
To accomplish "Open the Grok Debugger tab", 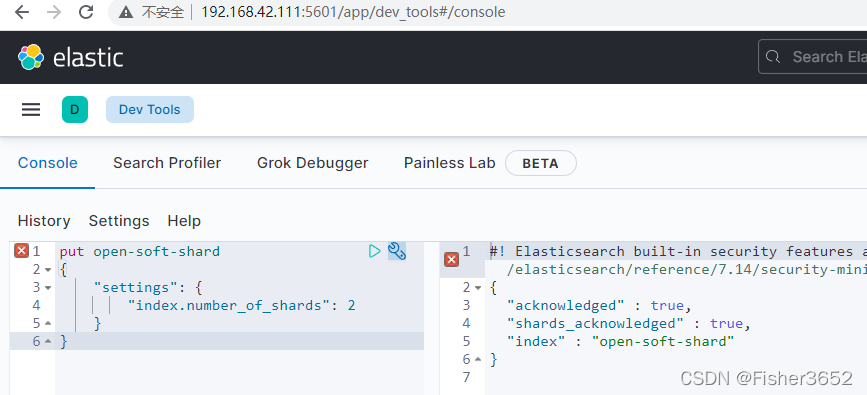I will [x=312, y=163].
